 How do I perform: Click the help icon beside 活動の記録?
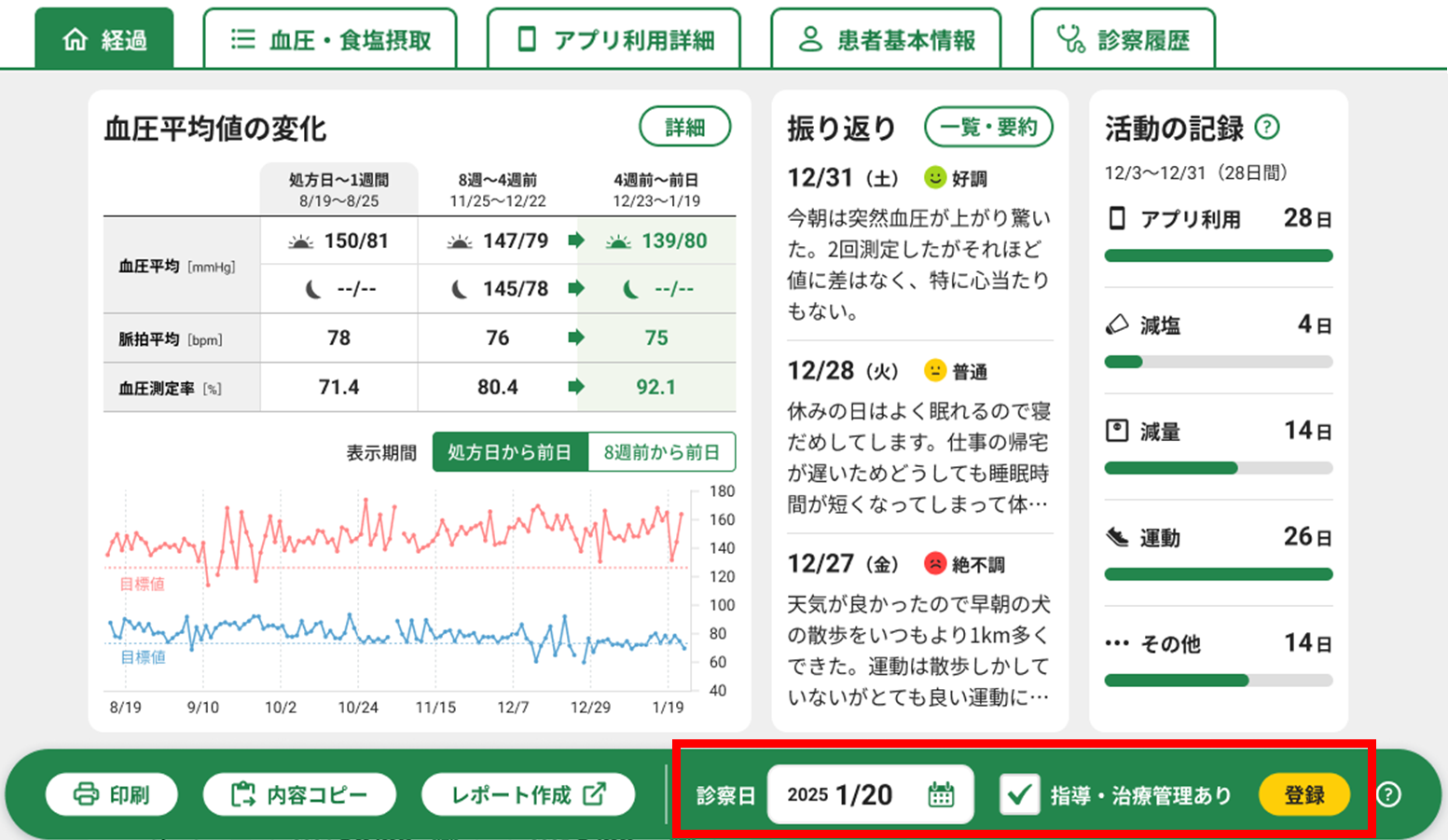1267,127
